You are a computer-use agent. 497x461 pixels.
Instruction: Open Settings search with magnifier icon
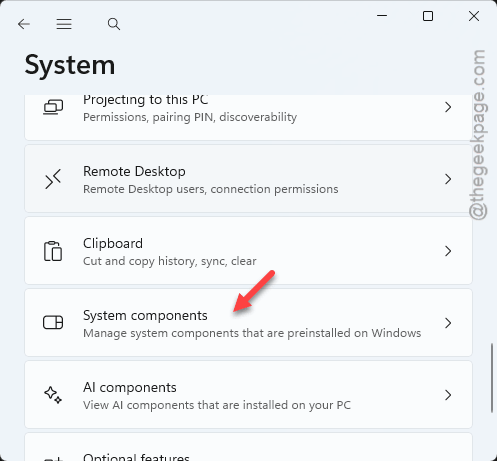(x=114, y=24)
